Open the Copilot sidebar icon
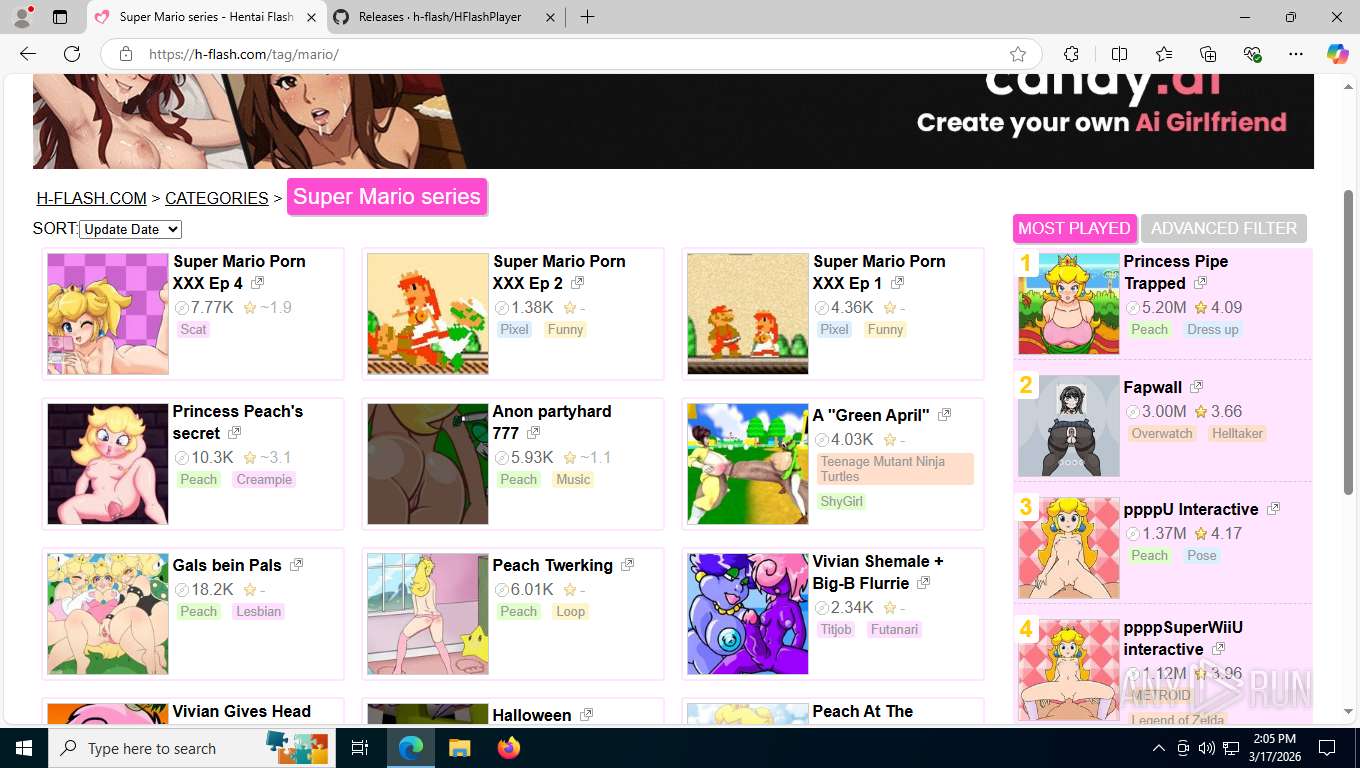This screenshot has width=1360, height=768. coord(1338,54)
